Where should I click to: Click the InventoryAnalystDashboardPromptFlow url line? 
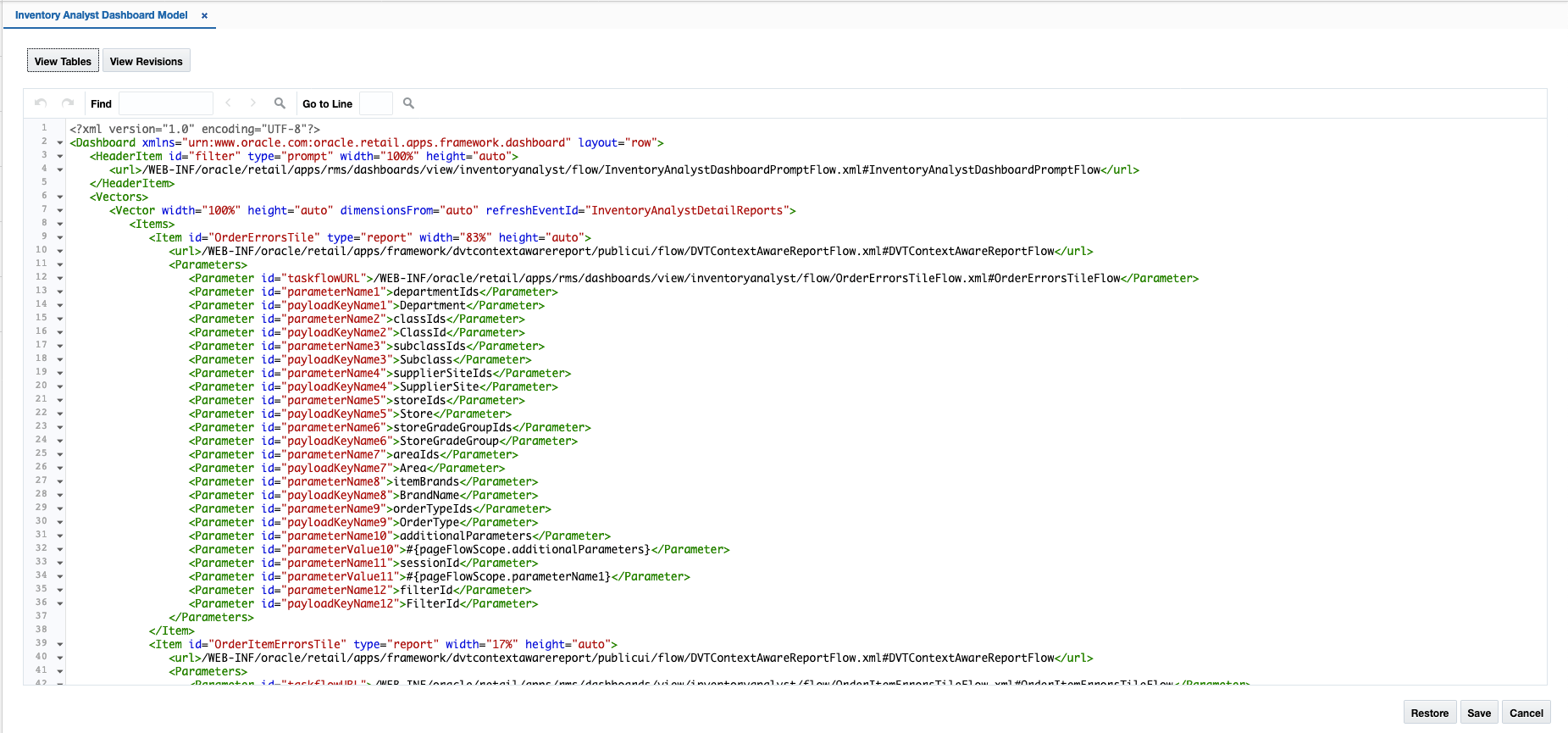(624, 169)
